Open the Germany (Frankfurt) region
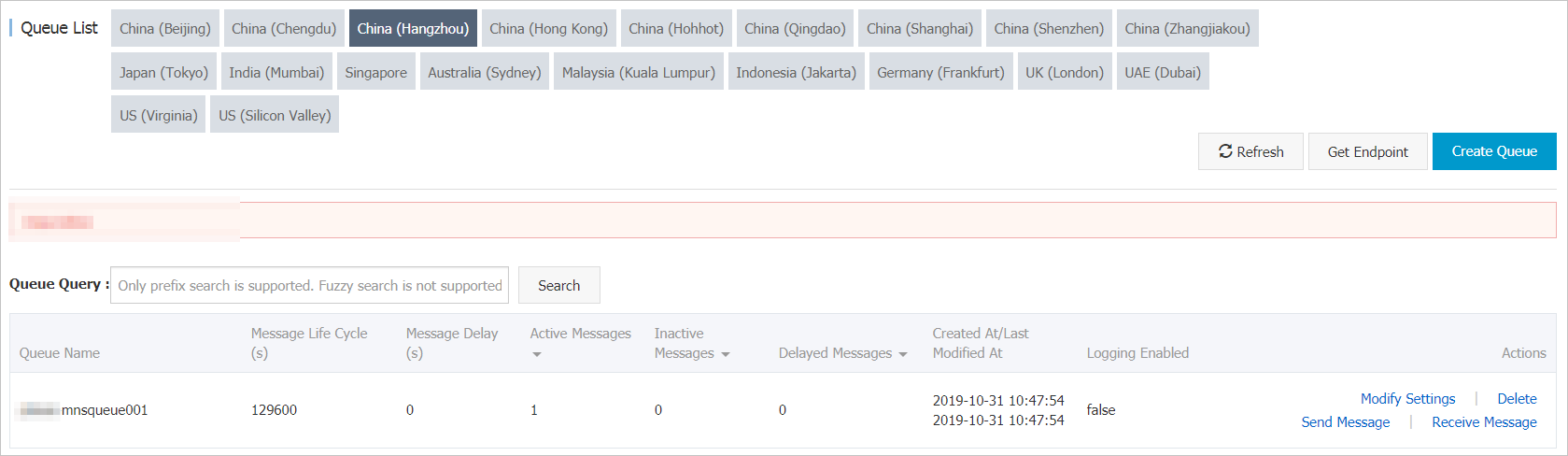Screen dimensions: 1568x456 pyautogui.click(x=940, y=72)
